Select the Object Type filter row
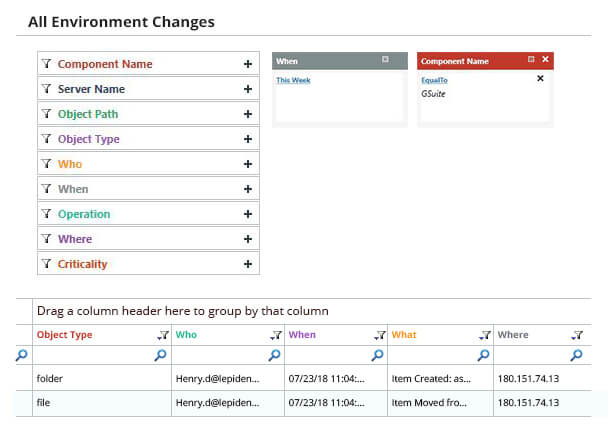612x430 pixels. [148, 139]
